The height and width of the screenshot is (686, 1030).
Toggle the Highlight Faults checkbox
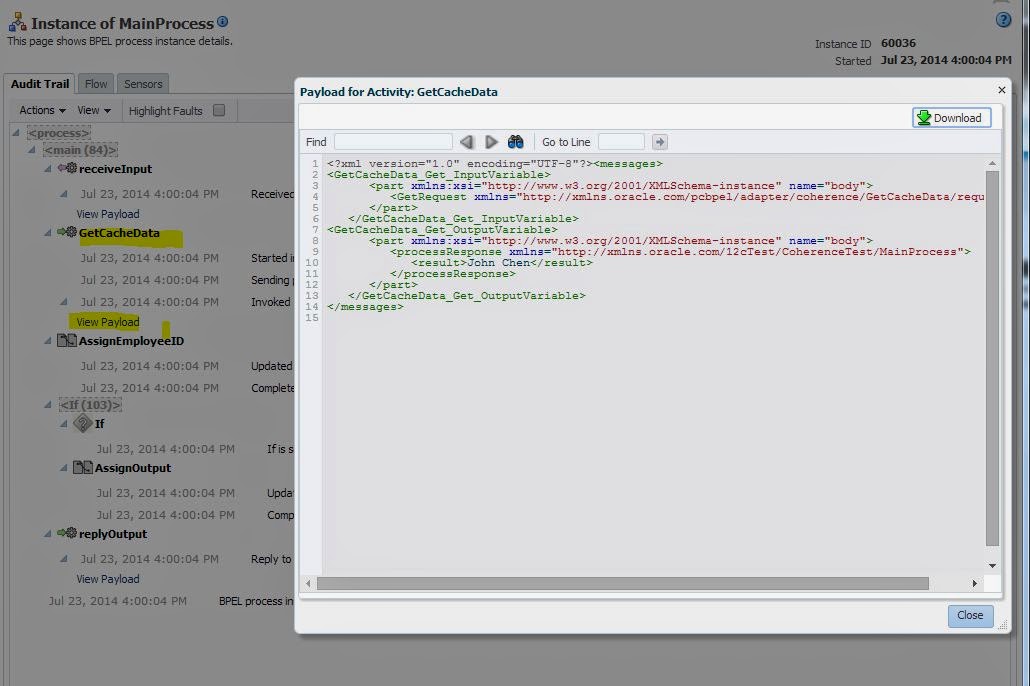219,110
